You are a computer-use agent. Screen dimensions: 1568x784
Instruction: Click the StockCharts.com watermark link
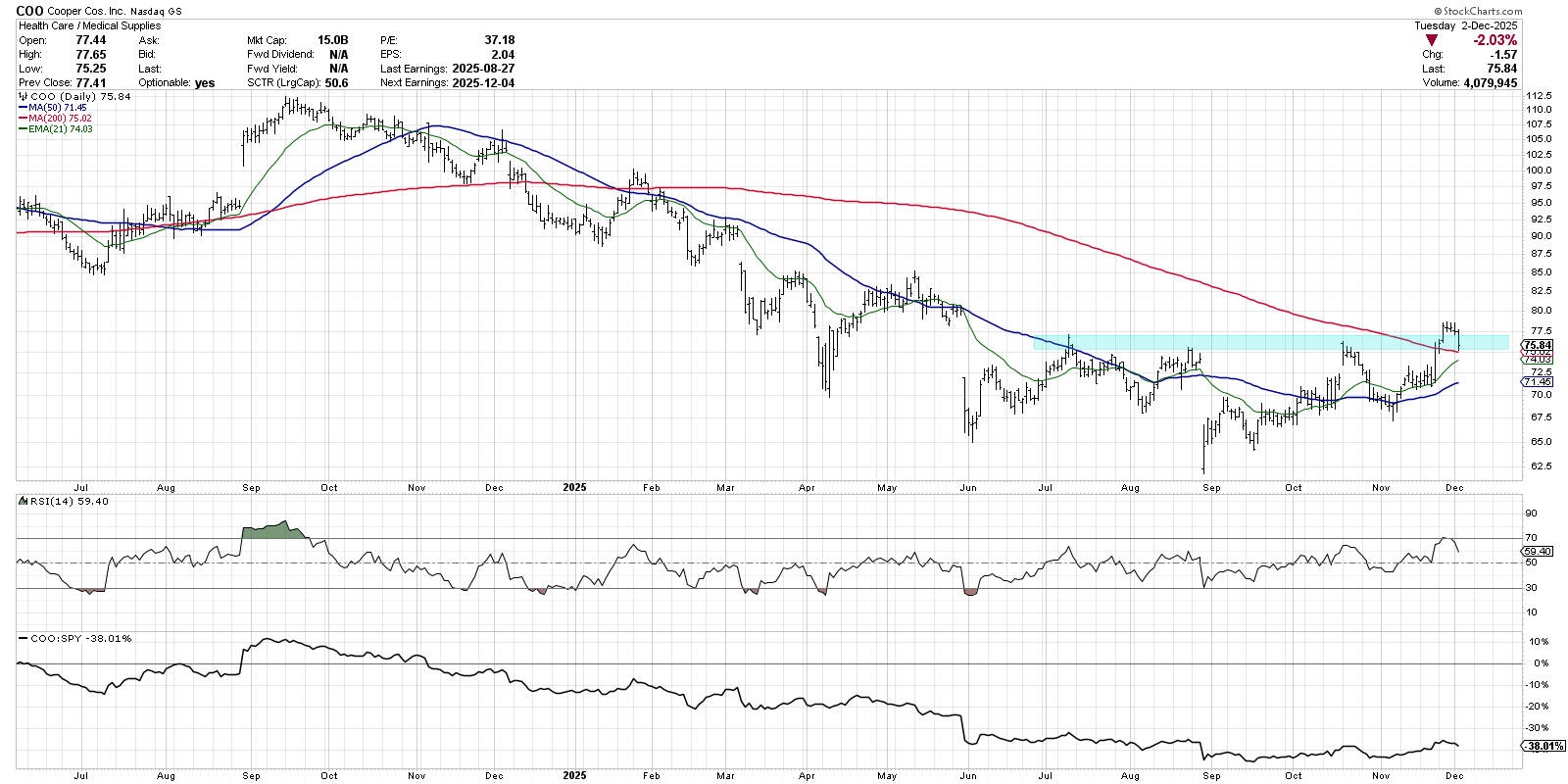point(1480,11)
